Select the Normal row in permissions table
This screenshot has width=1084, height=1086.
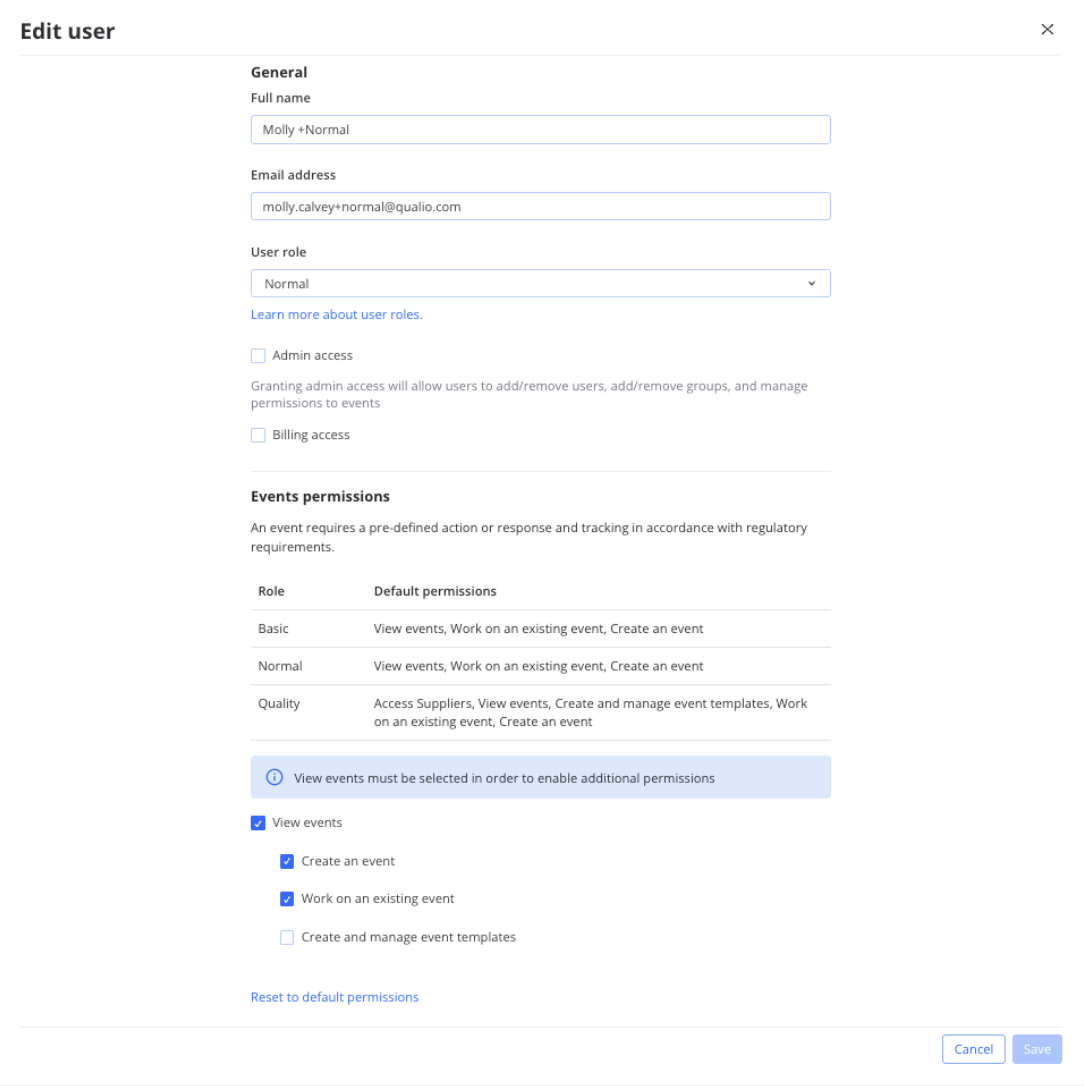540,666
